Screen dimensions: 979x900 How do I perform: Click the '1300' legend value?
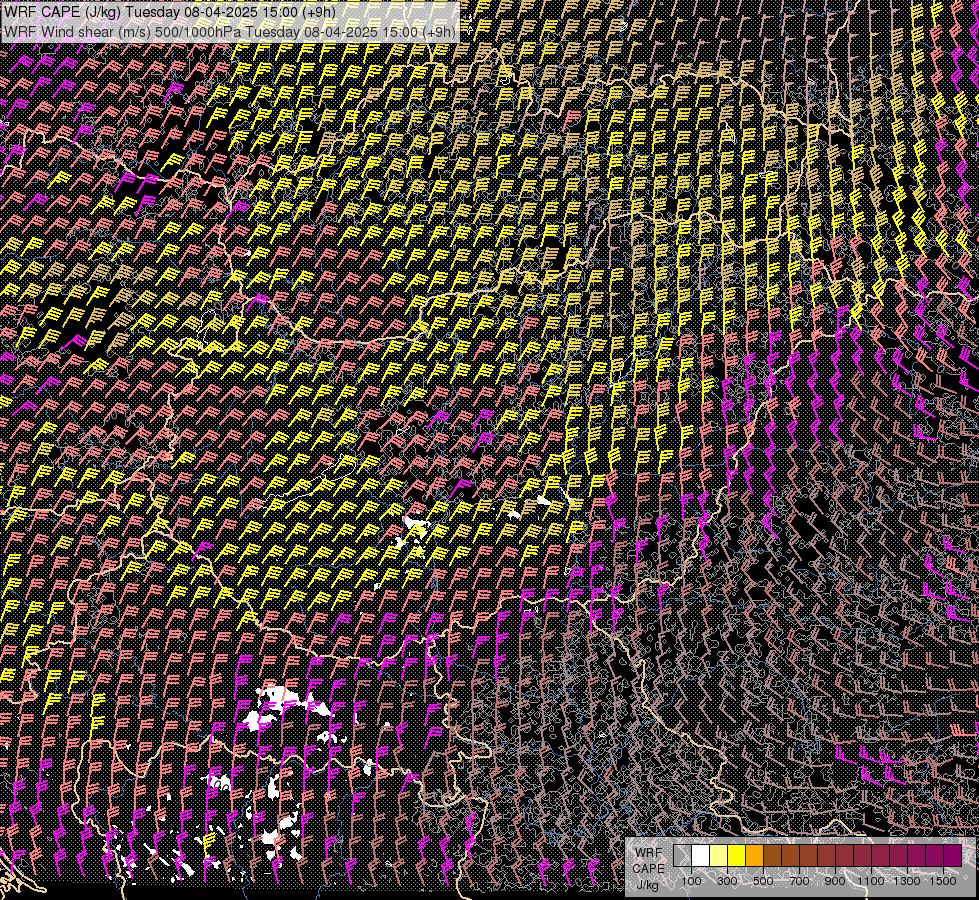907,881
